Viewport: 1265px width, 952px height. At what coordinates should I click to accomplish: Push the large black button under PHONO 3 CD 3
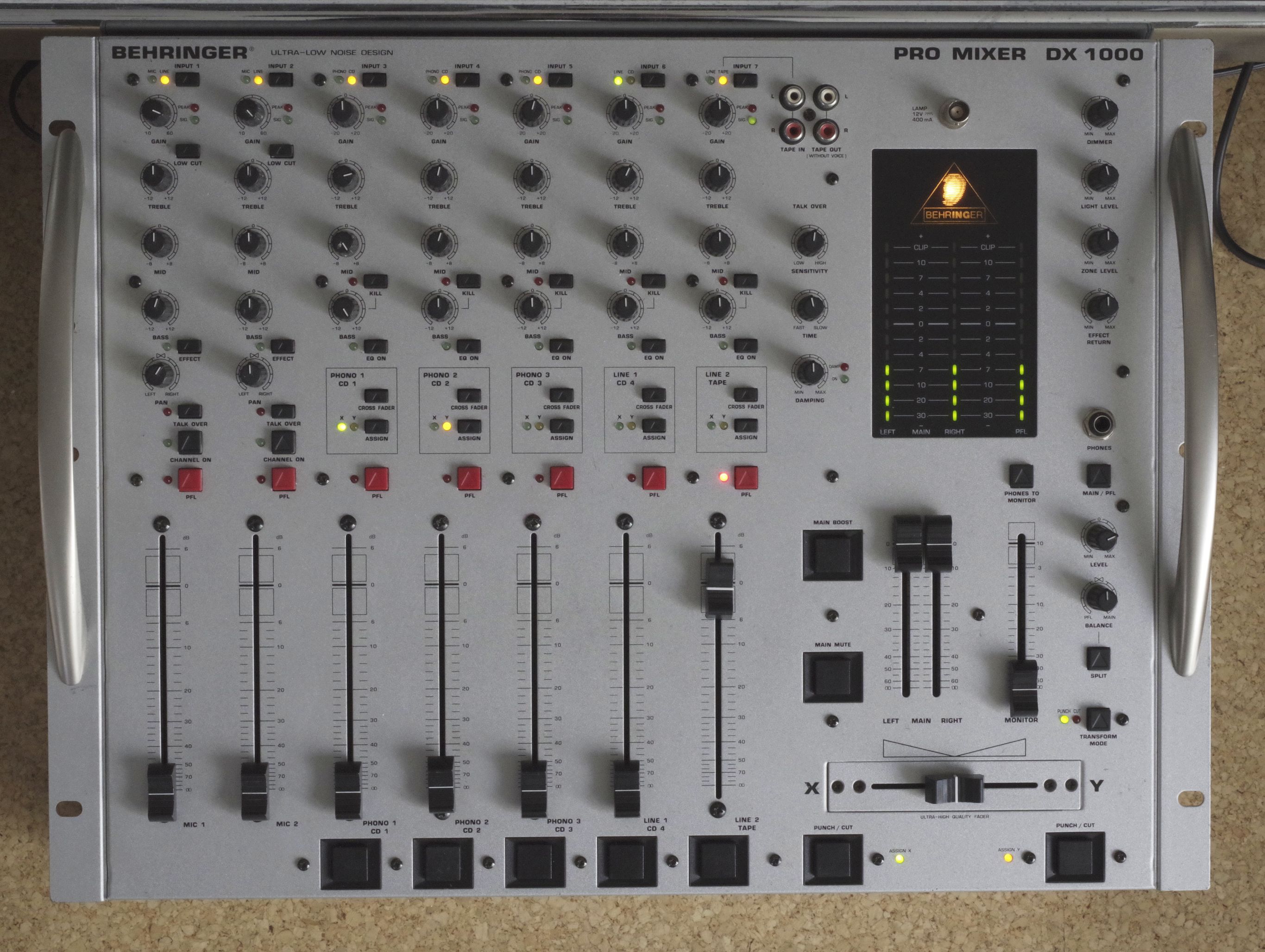click(x=535, y=863)
